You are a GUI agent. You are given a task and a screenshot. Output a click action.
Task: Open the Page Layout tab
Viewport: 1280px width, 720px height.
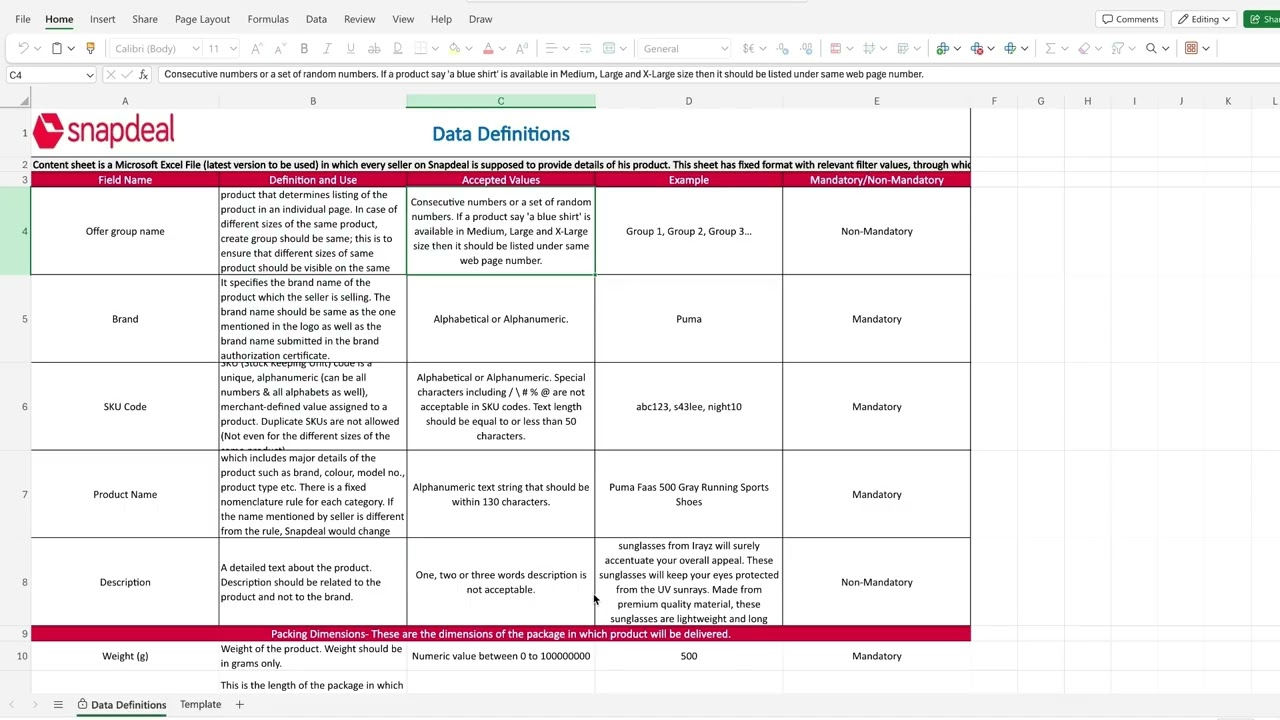coord(202,19)
